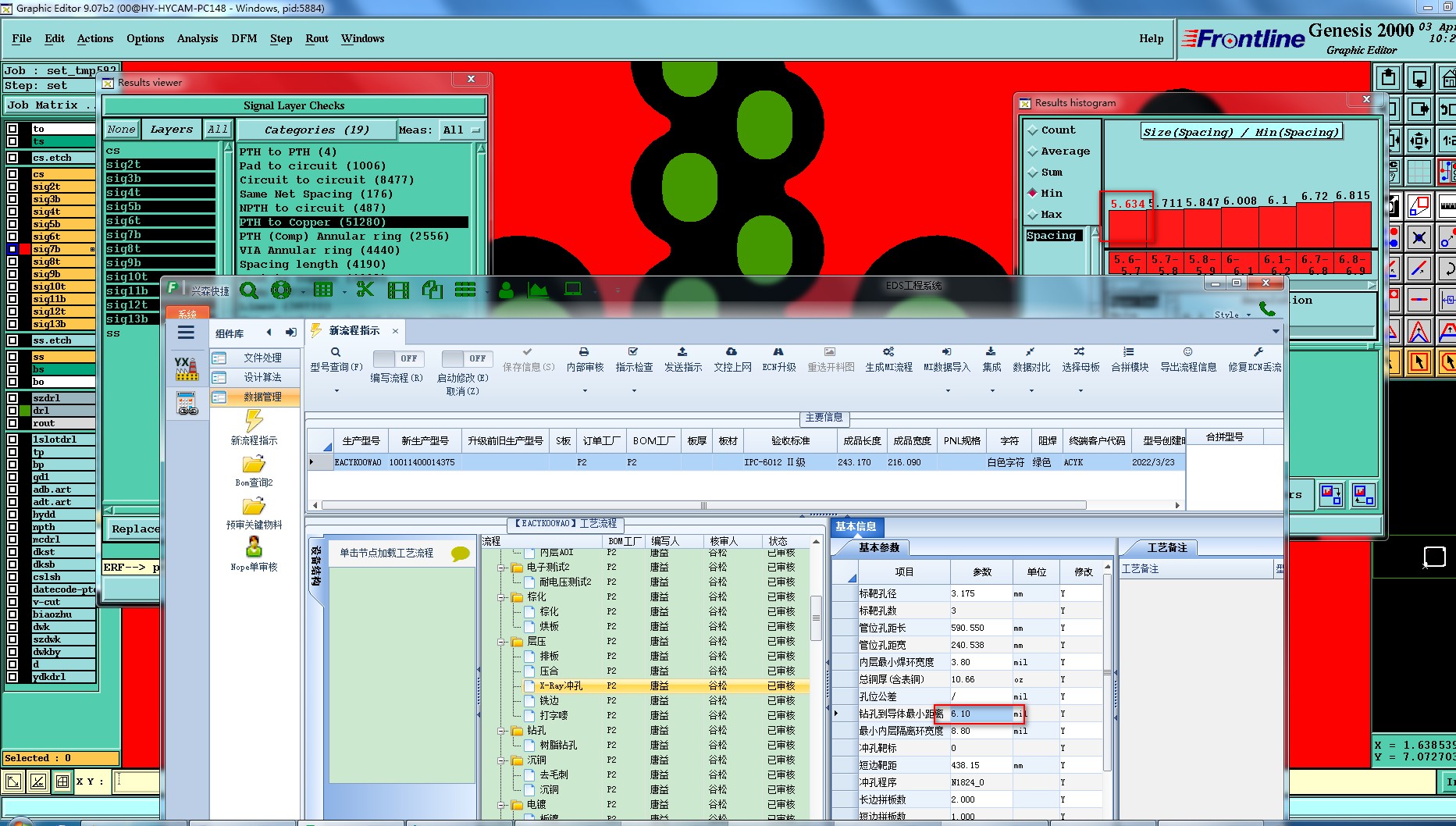Click the grid display tool in Genesis toolbar

(x=1419, y=173)
